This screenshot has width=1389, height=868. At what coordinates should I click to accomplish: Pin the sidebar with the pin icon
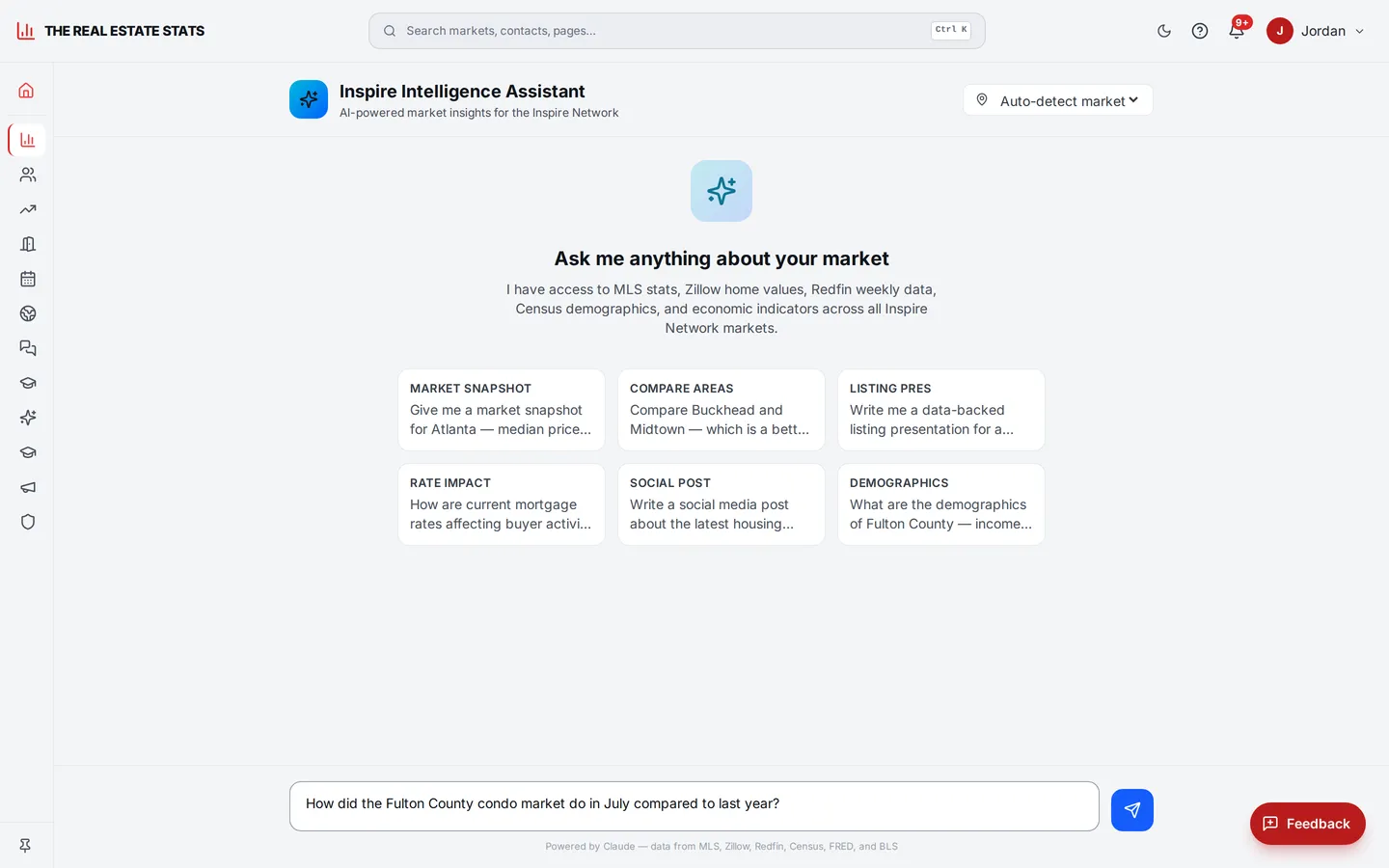[25, 846]
